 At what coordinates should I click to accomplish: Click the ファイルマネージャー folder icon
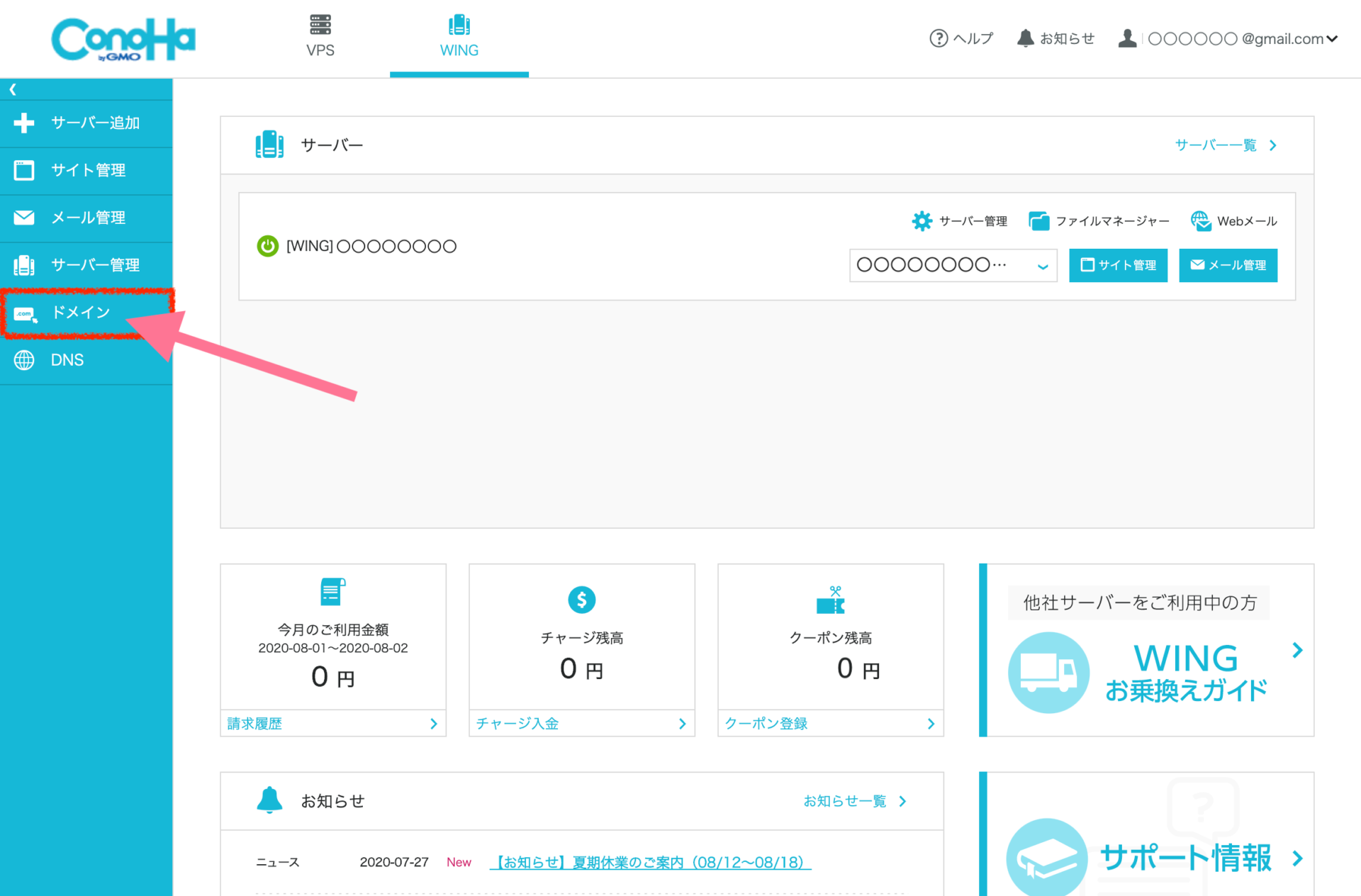tap(1038, 221)
